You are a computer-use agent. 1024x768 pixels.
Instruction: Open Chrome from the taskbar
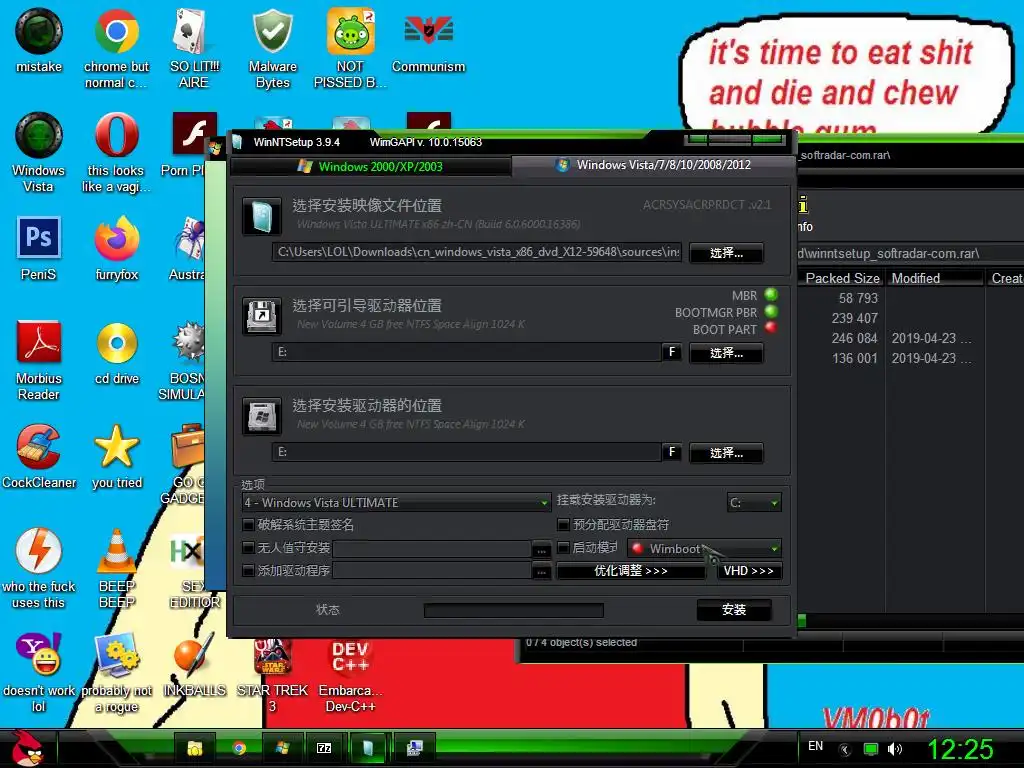pos(239,748)
